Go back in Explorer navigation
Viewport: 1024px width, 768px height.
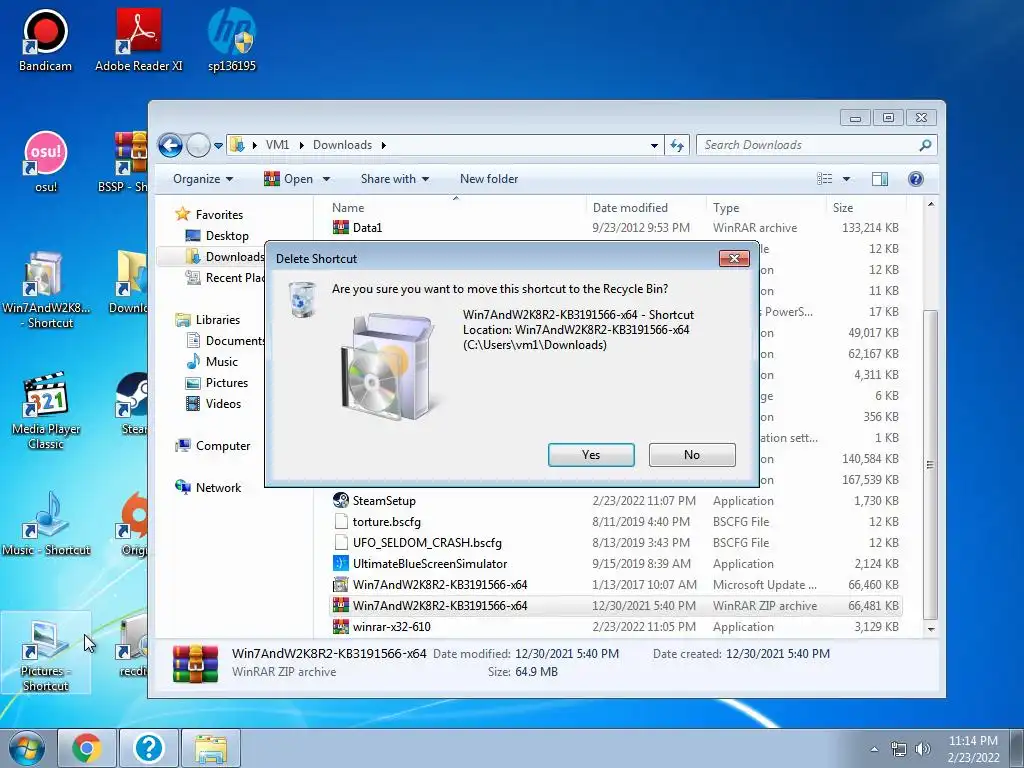click(x=170, y=145)
